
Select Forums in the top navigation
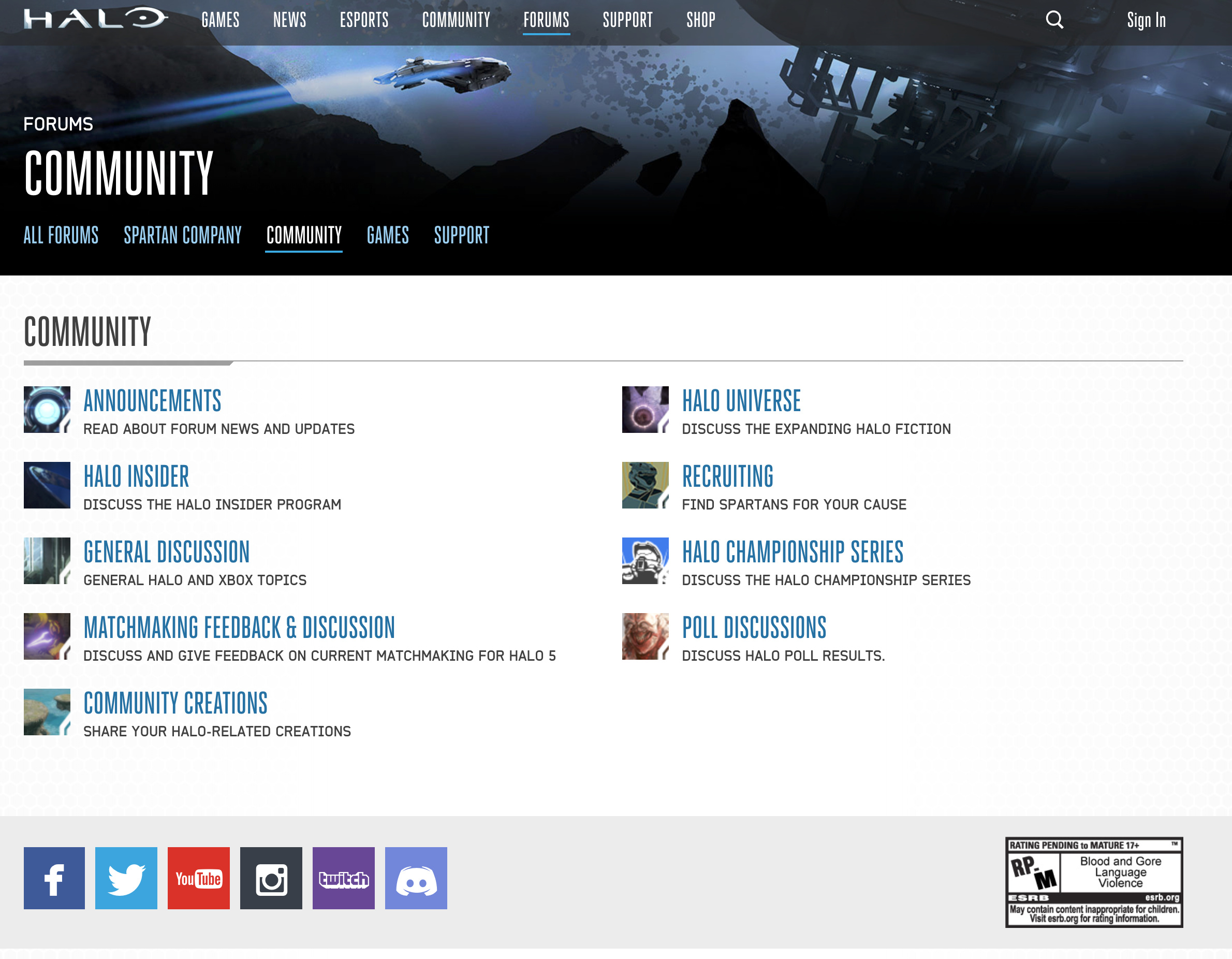point(546,20)
